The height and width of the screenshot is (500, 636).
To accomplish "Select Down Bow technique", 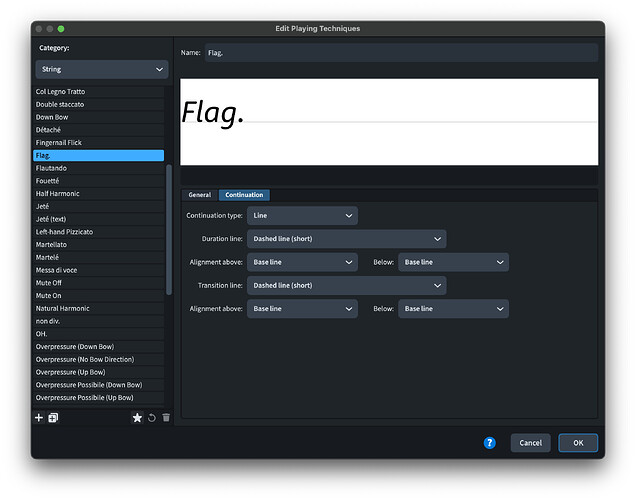I will 99,117.
